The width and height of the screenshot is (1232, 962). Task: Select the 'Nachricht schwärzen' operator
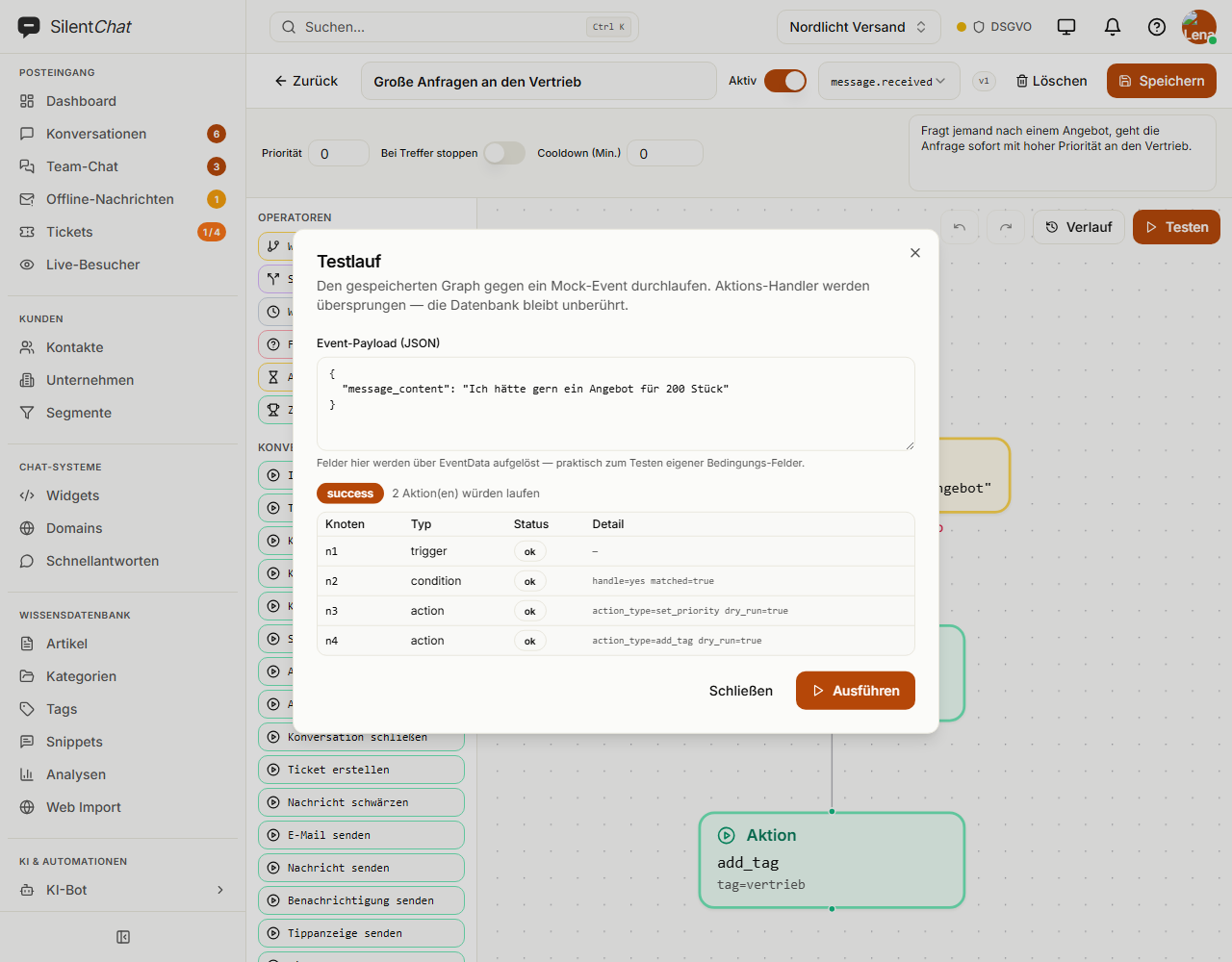pyautogui.click(x=361, y=802)
